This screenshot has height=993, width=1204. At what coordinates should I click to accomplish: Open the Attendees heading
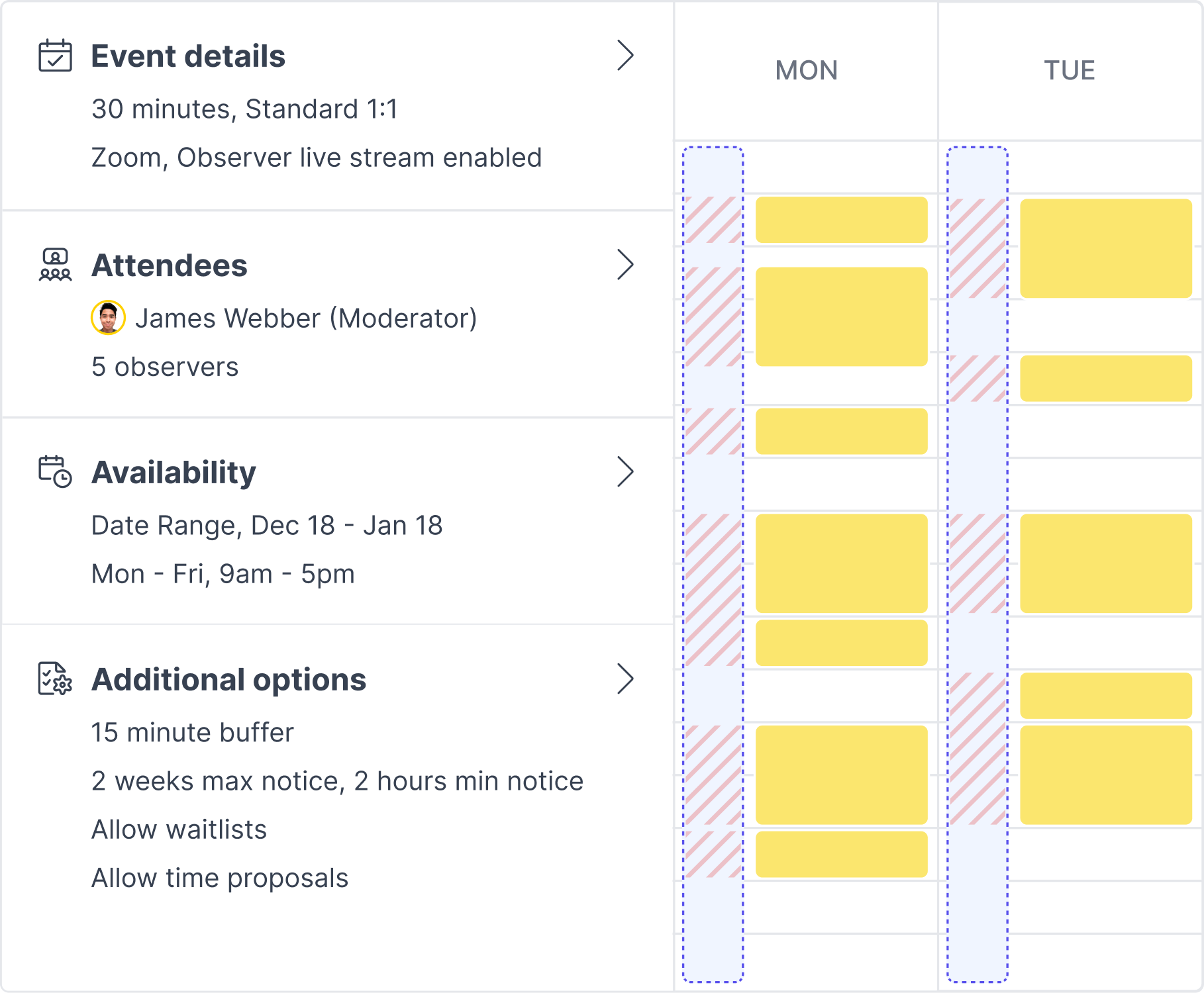click(170, 265)
